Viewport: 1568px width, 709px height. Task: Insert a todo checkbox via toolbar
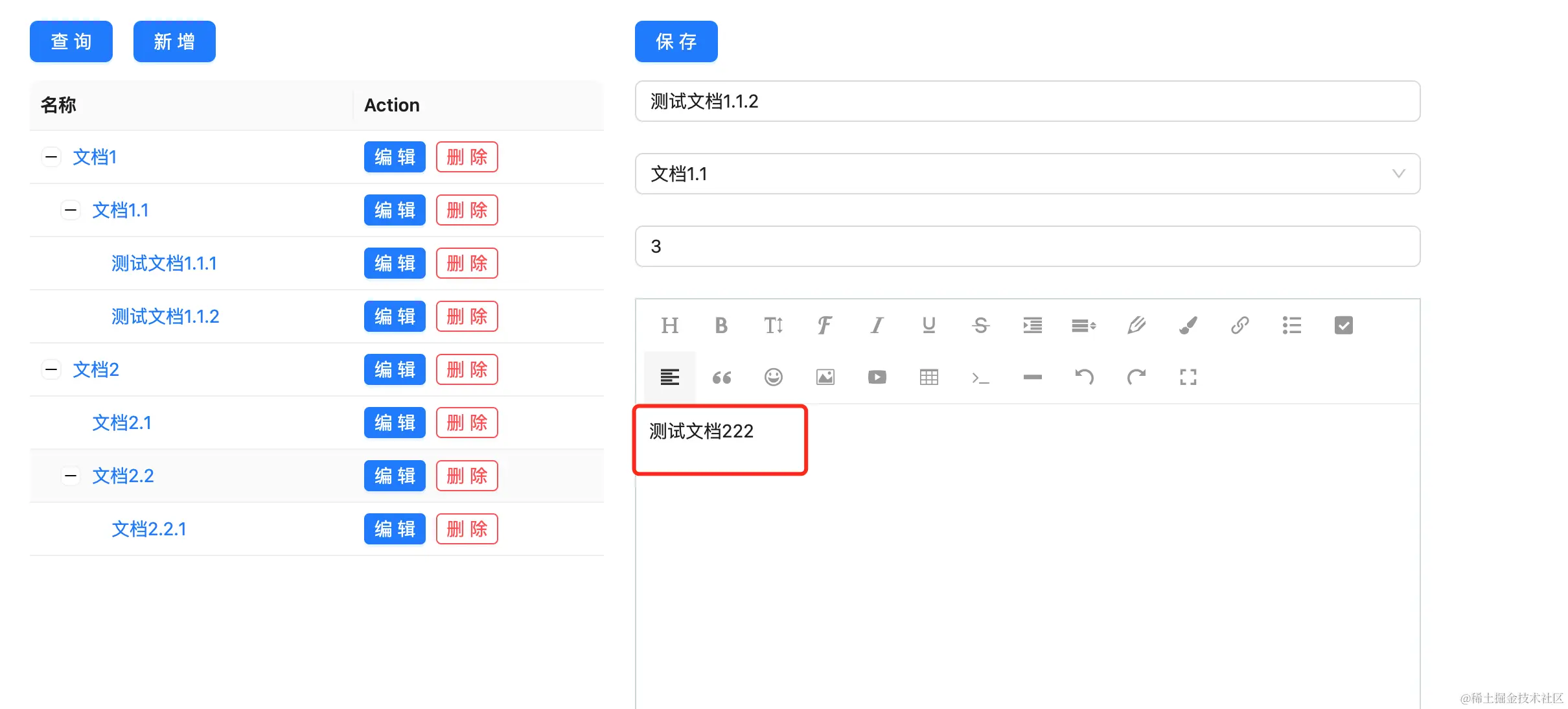tap(1343, 325)
